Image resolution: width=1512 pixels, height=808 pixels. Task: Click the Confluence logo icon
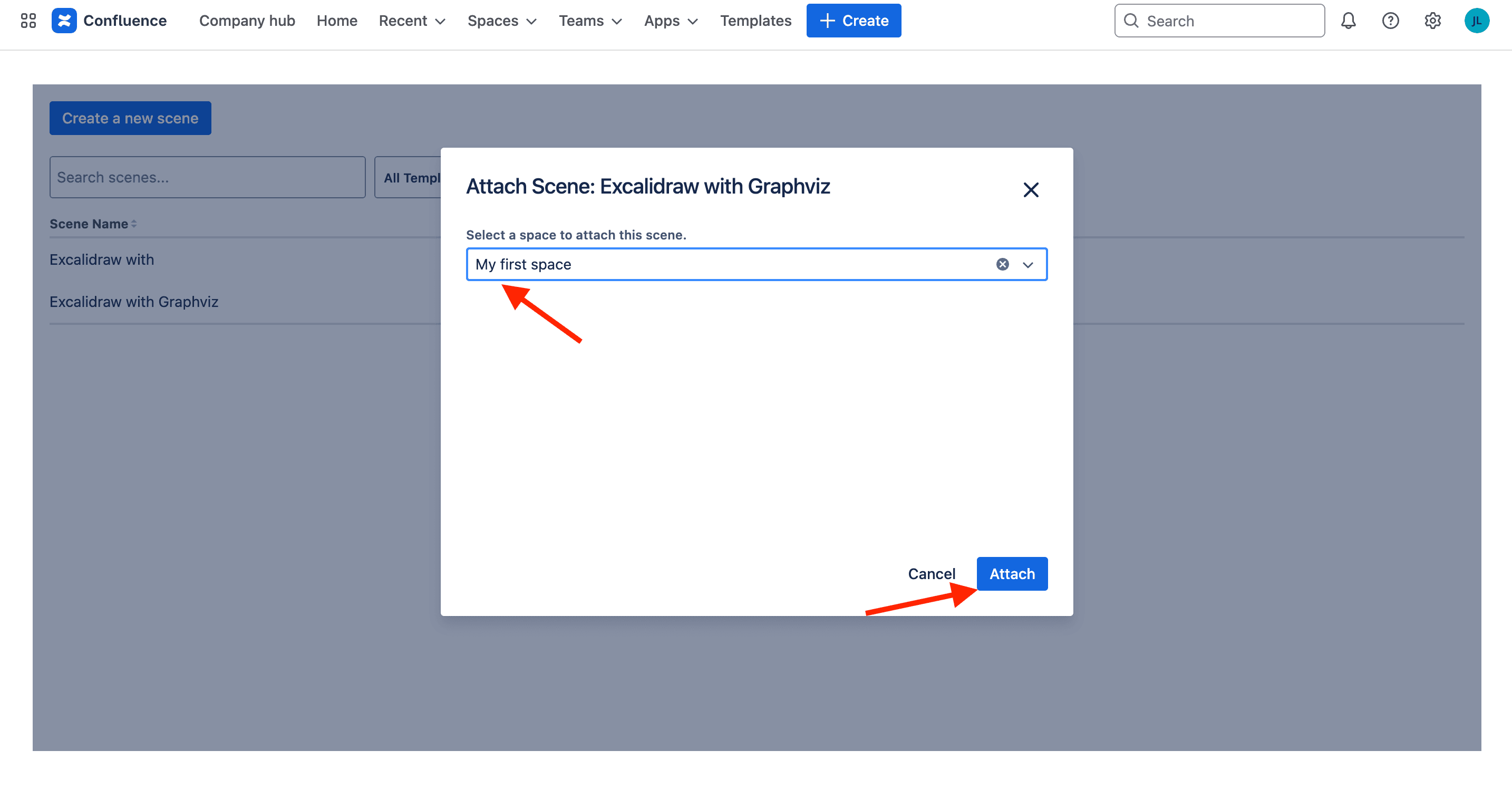(64, 21)
